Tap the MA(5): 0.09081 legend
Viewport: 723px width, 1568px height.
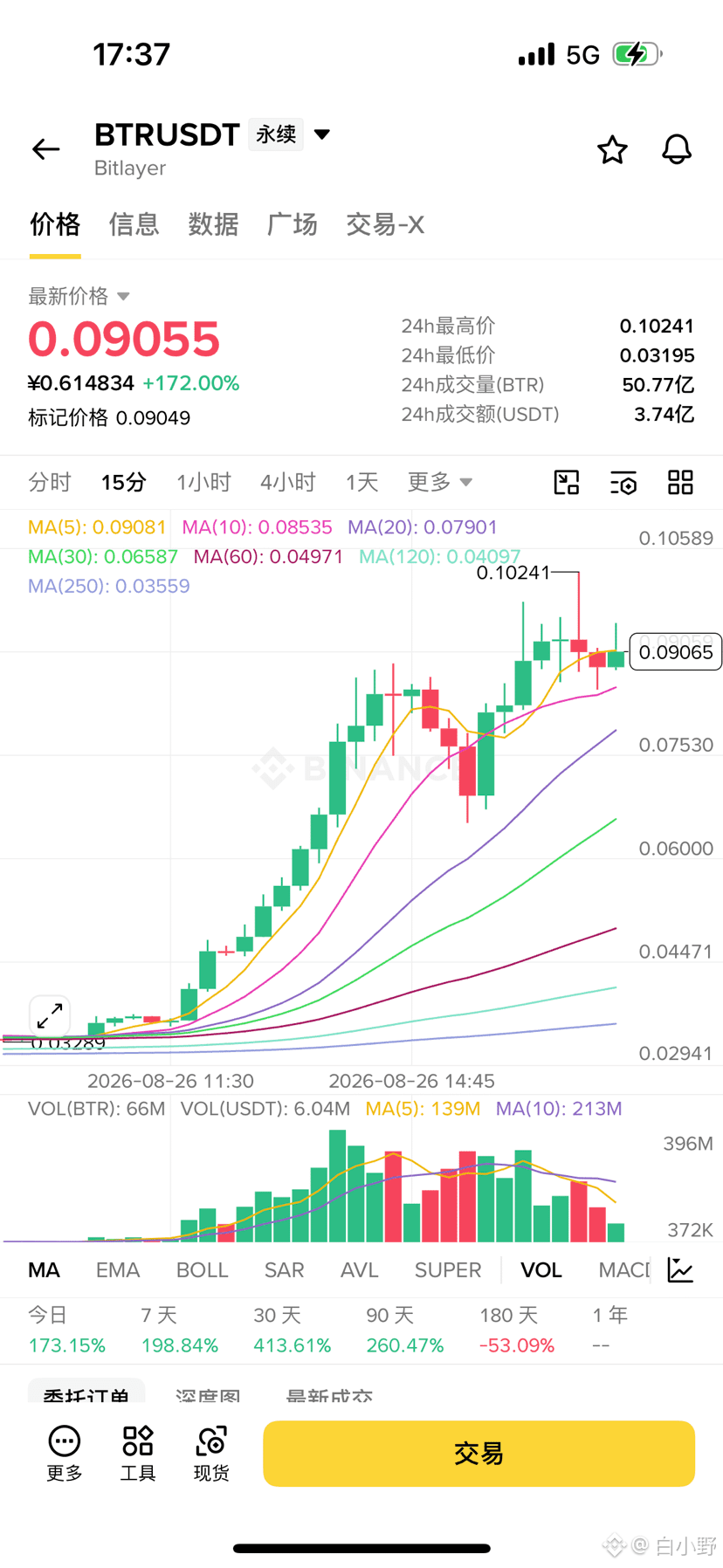point(97,527)
